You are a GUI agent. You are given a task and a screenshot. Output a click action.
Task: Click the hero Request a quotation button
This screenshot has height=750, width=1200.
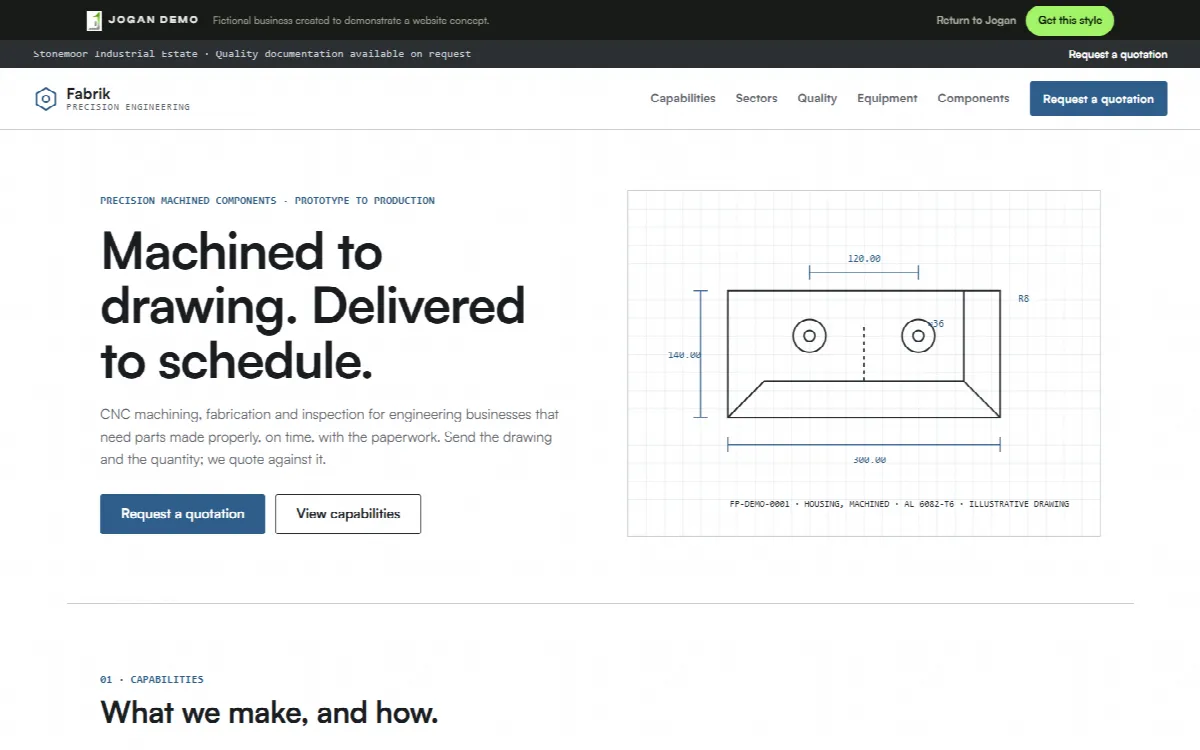pyautogui.click(x=182, y=513)
